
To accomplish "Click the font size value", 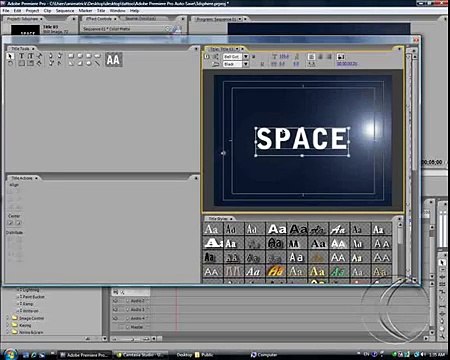I will click(x=284, y=57).
